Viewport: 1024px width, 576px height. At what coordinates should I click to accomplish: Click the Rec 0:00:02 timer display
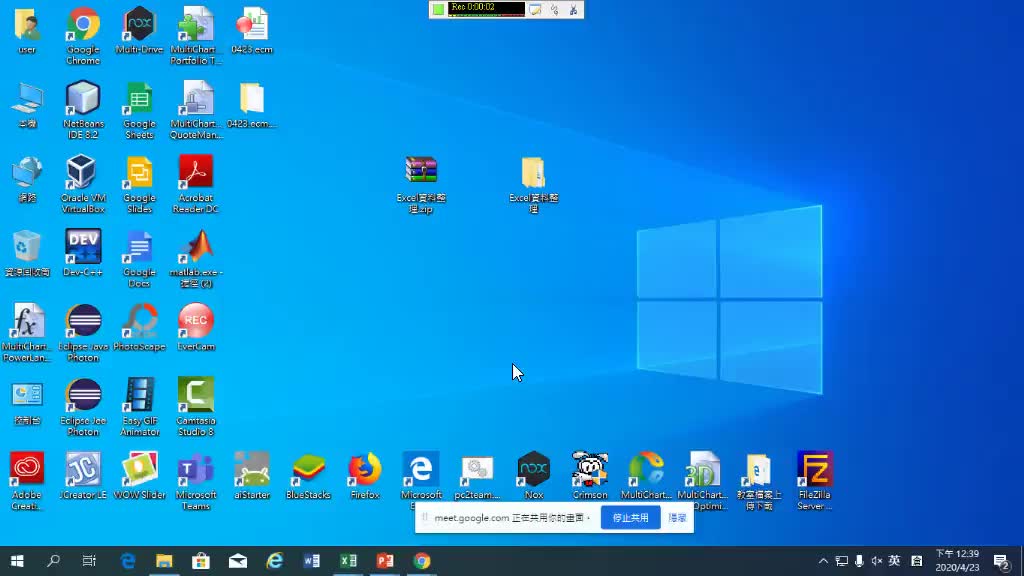487,9
